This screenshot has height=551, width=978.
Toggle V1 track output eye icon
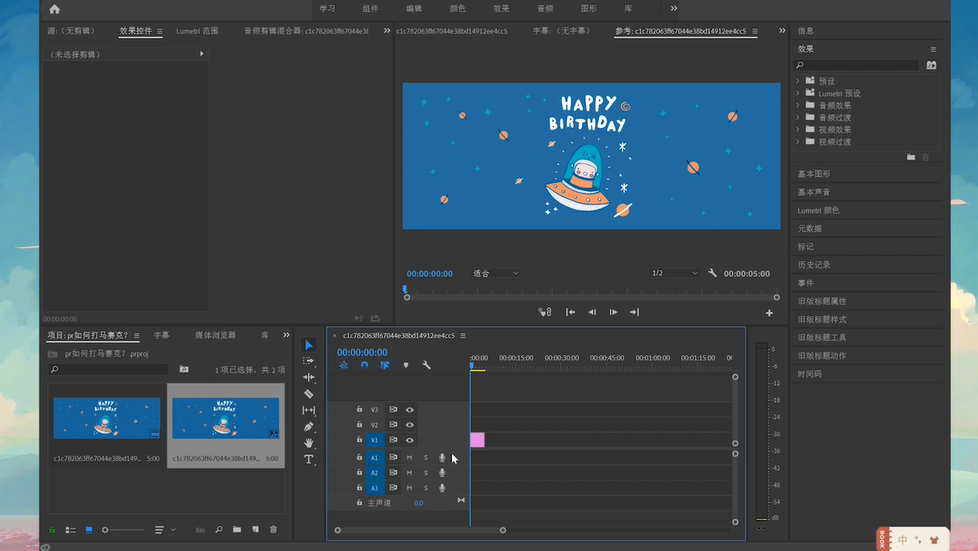410,440
